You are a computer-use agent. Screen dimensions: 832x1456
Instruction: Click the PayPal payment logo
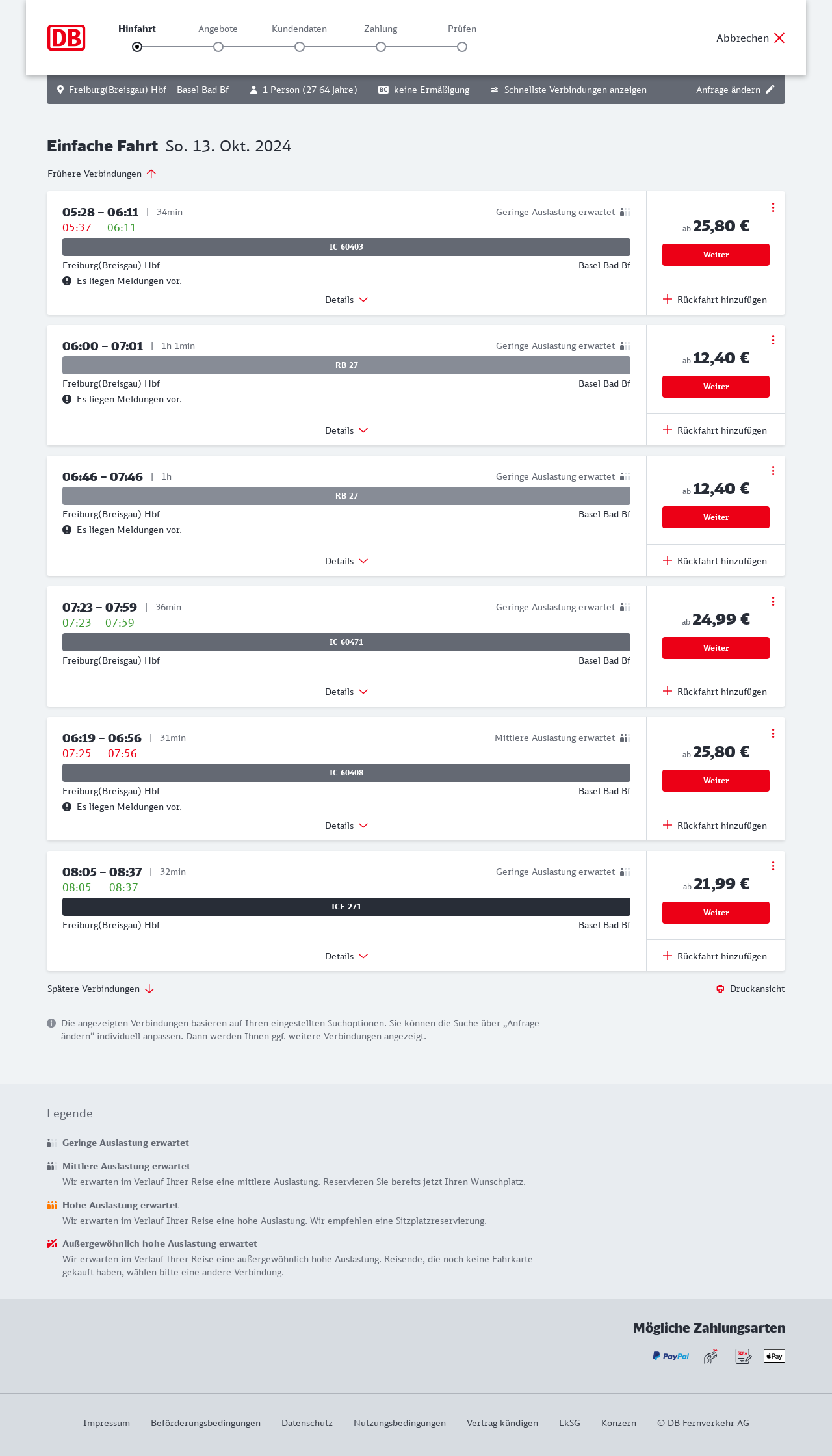[x=671, y=1356]
